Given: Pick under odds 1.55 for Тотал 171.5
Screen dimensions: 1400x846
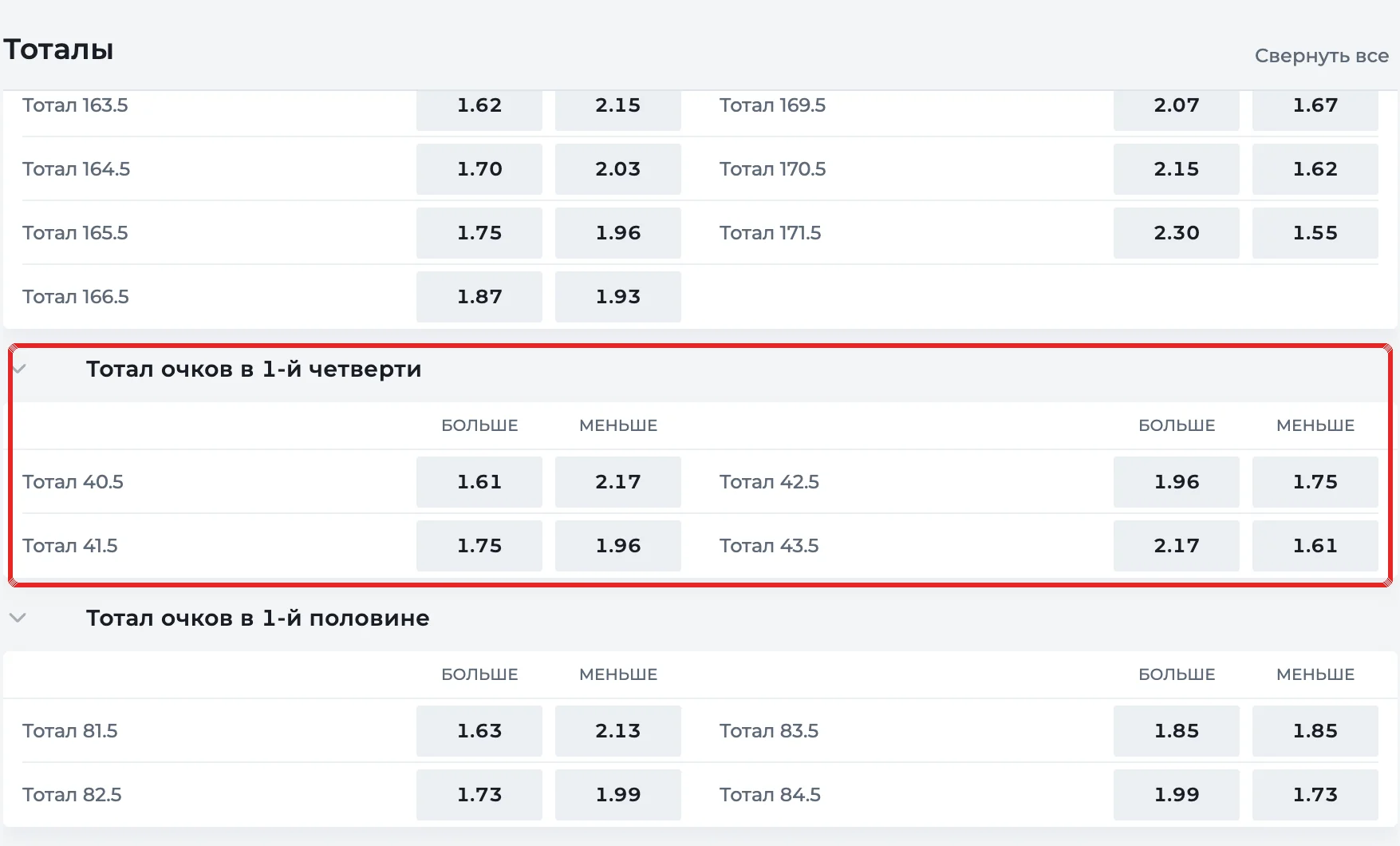Looking at the screenshot, I should tap(1315, 233).
